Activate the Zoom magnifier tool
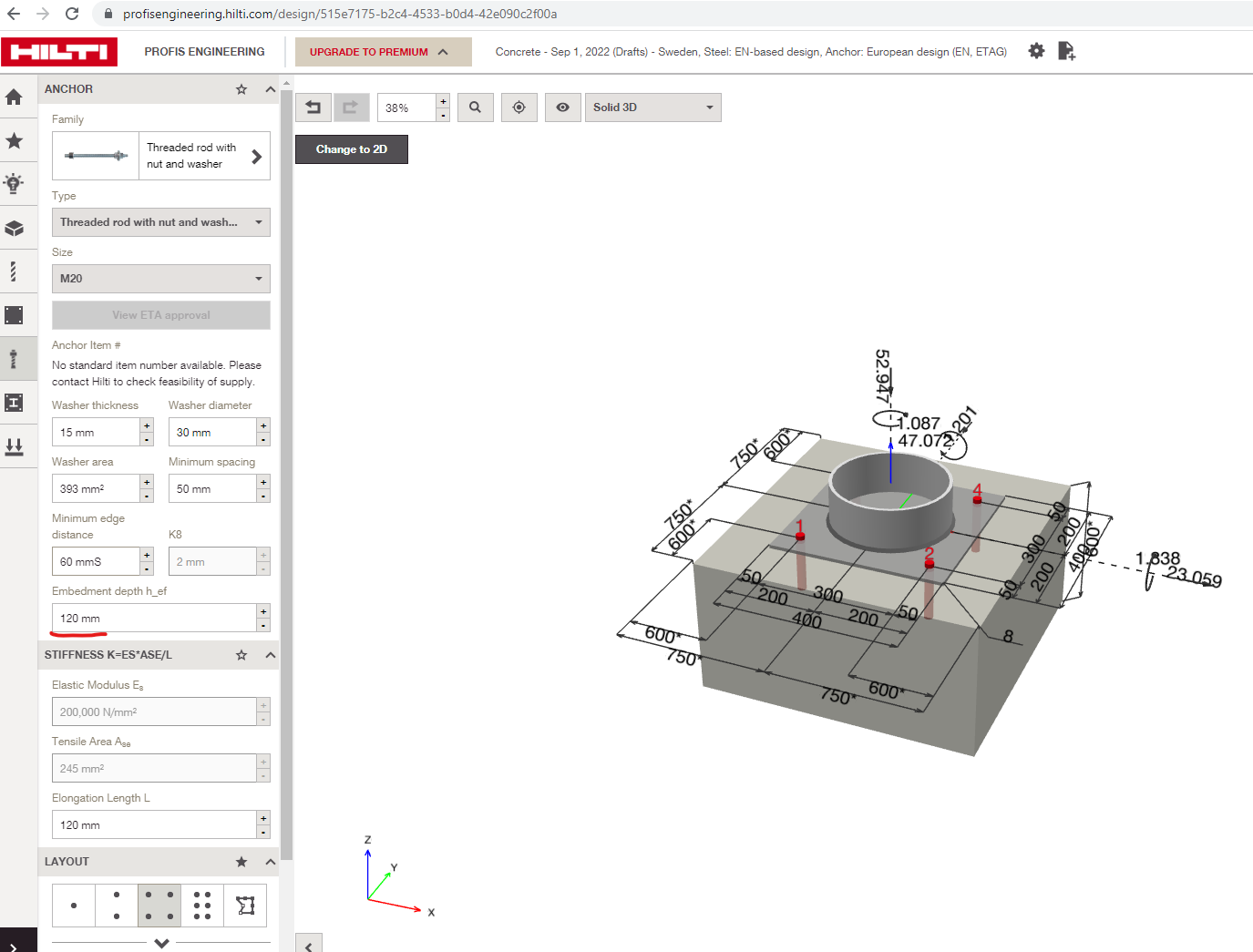The width and height of the screenshot is (1253, 952). [x=475, y=107]
